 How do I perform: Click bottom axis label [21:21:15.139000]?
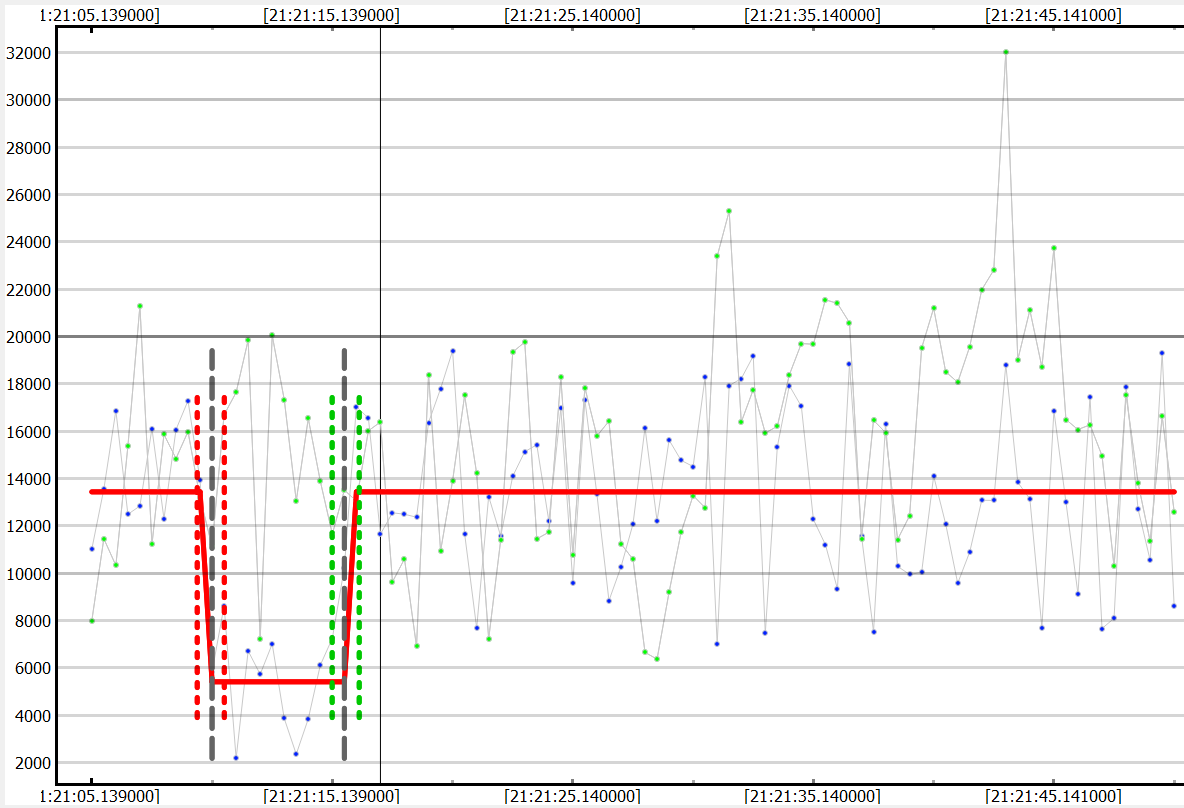[x=331, y=796]
